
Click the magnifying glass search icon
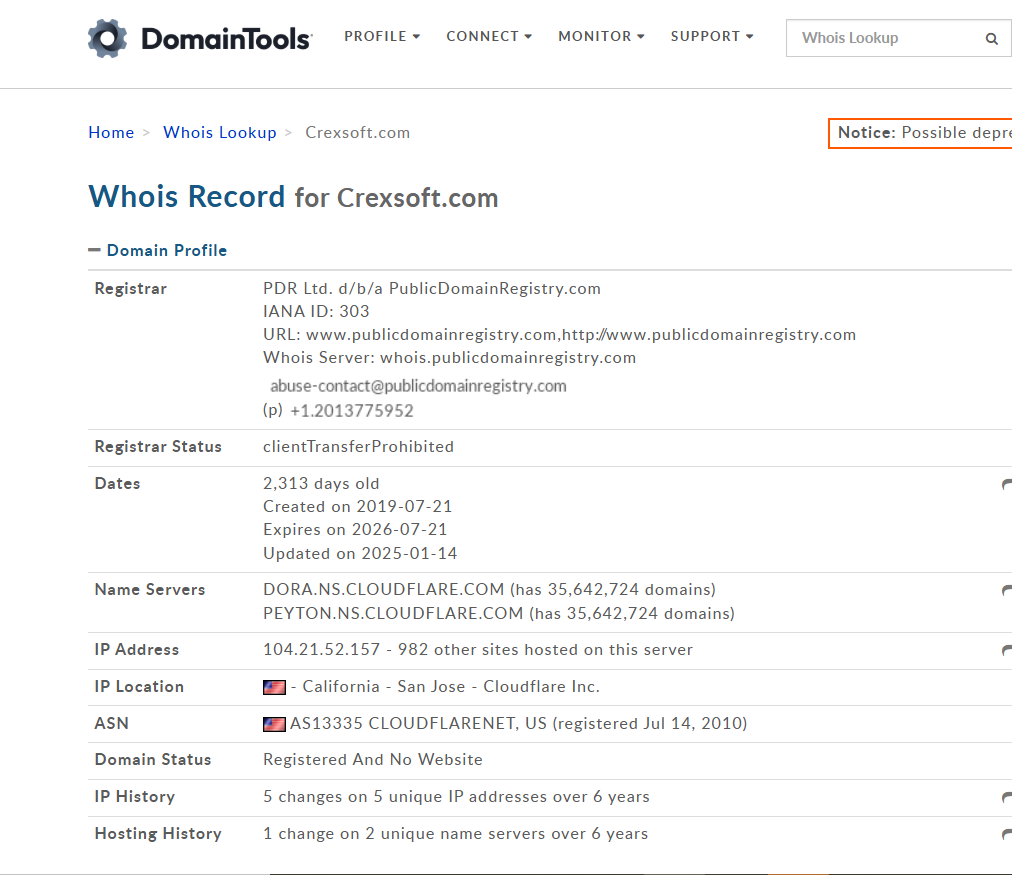pos(991,39)
